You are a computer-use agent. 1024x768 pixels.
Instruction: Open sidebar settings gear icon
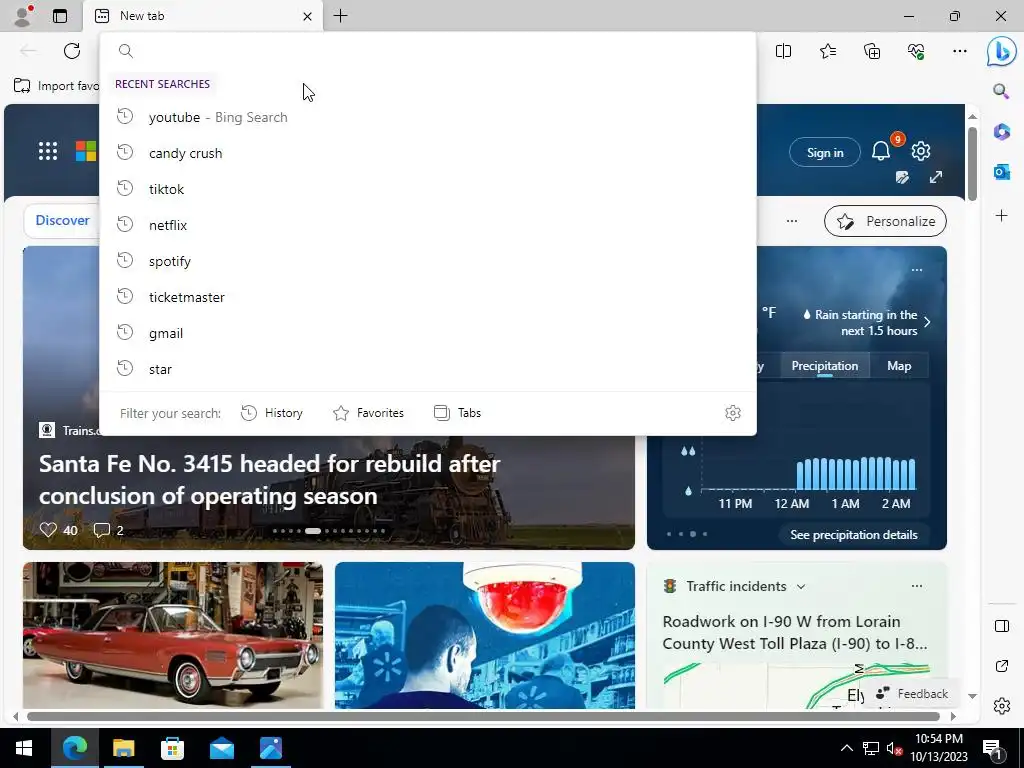pos(1001,706)
